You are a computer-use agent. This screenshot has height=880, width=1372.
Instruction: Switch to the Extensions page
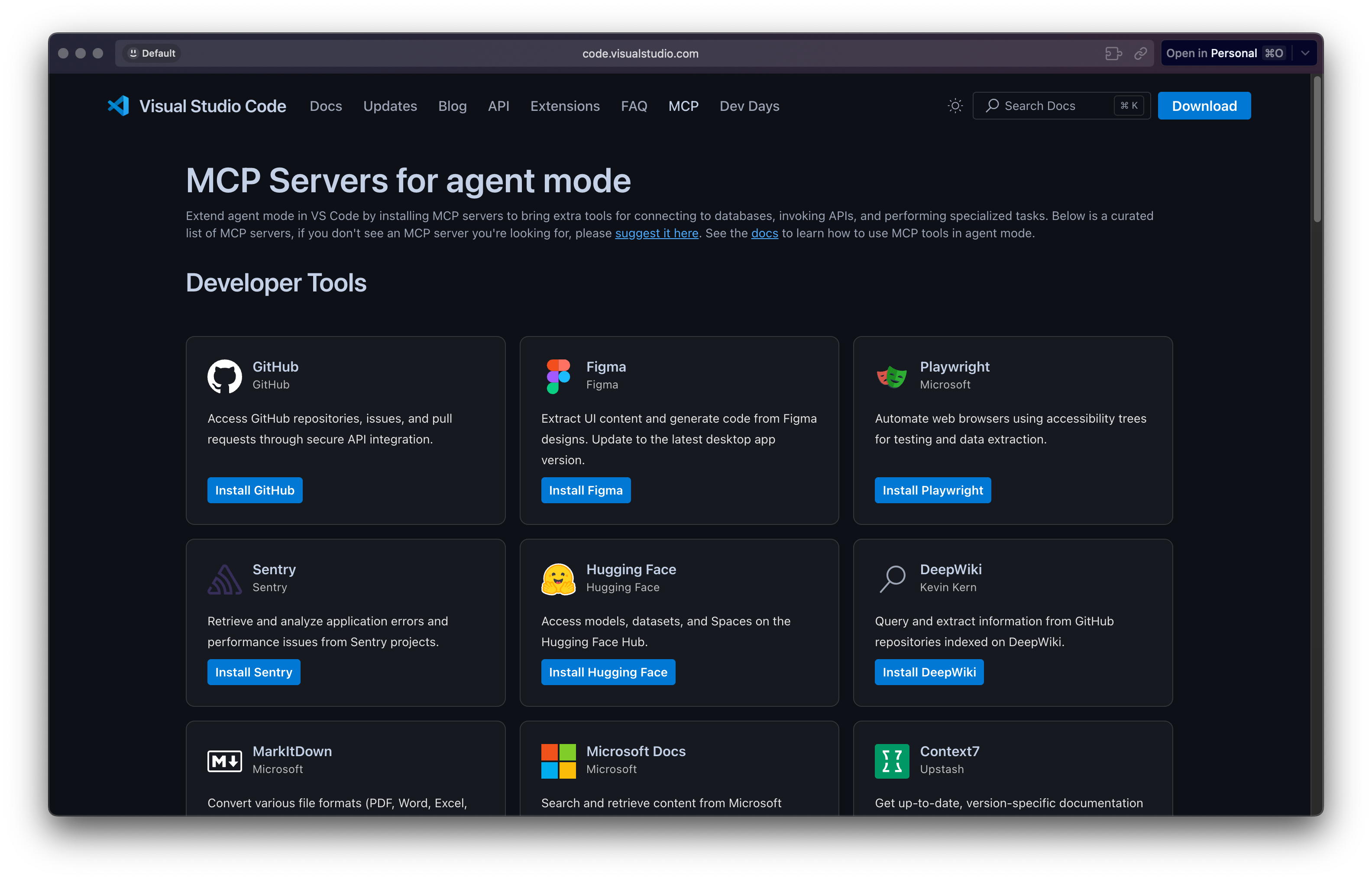tap(565, 106)
